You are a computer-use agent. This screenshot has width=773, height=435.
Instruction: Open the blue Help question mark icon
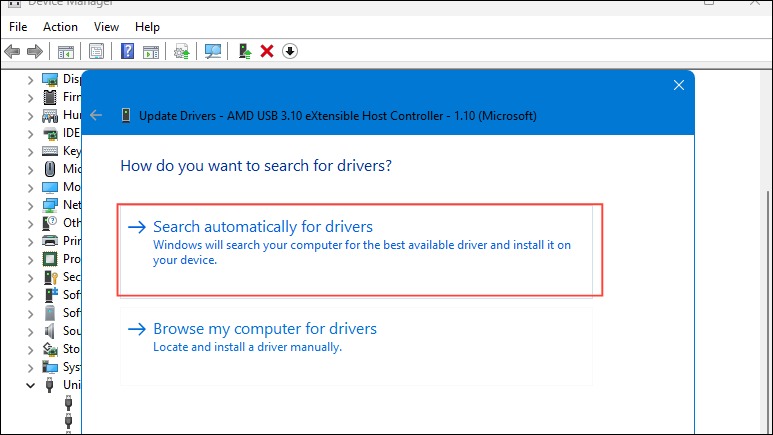coord(127,51)
